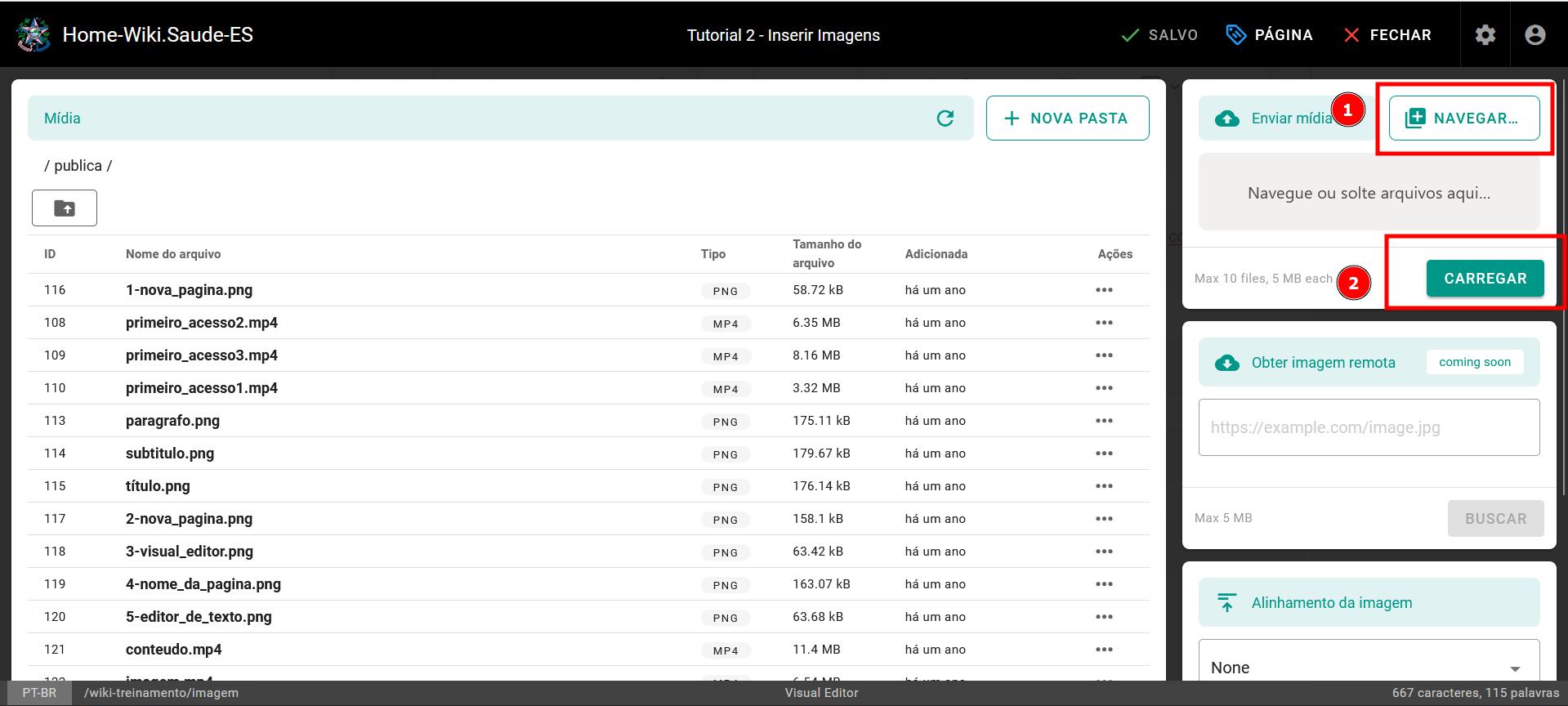Click the Adicionada column header

pyautogui.click(x=936, y=254)
